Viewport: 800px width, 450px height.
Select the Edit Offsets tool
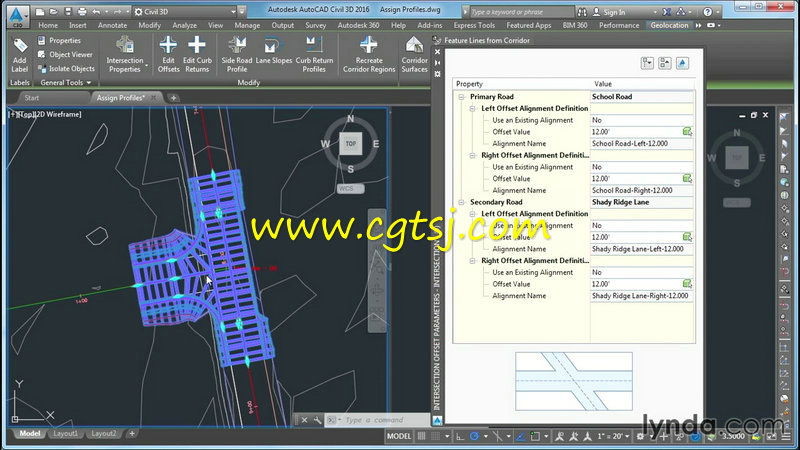coord(168,55)
